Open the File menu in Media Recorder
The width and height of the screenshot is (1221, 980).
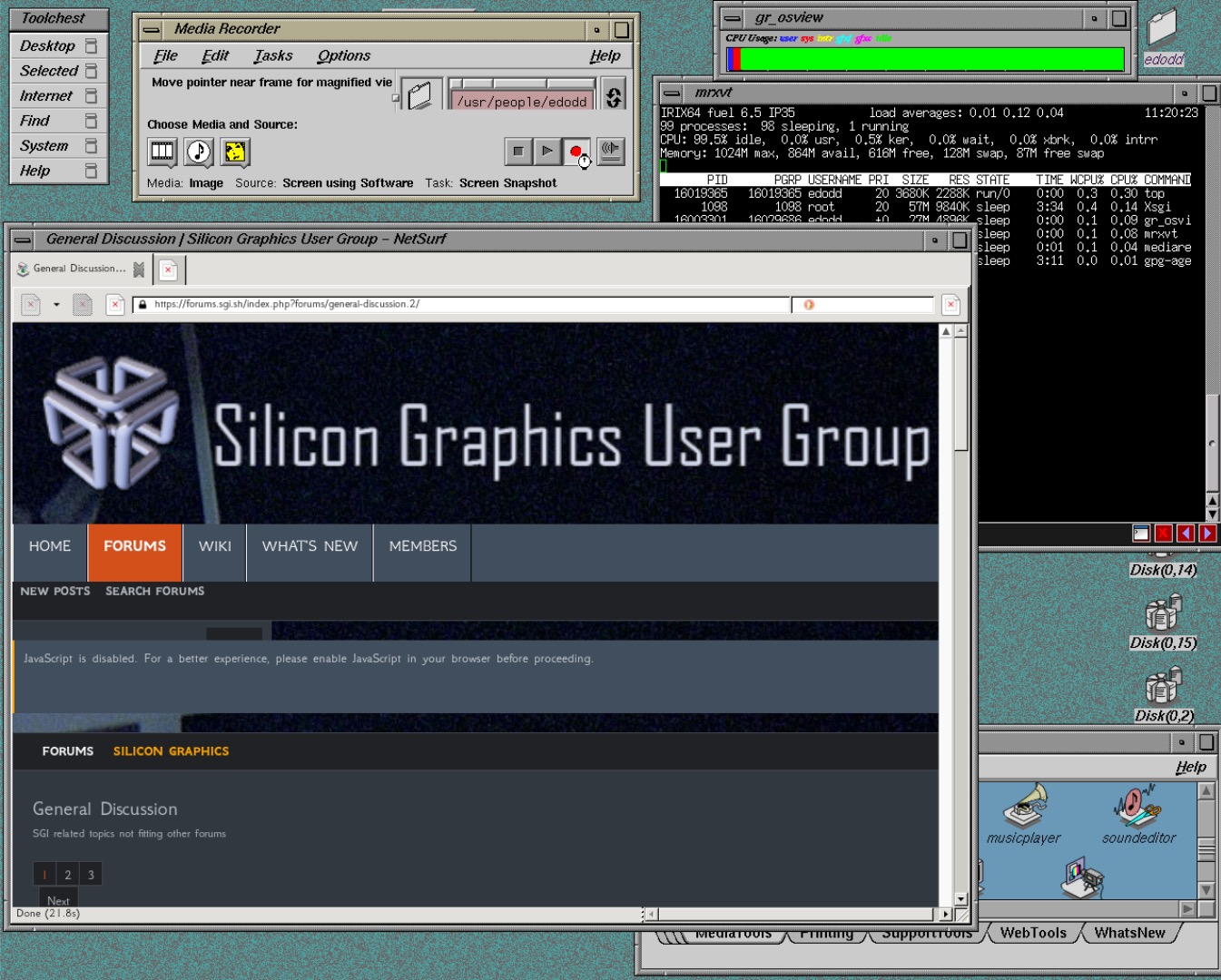tap(165, 55)
